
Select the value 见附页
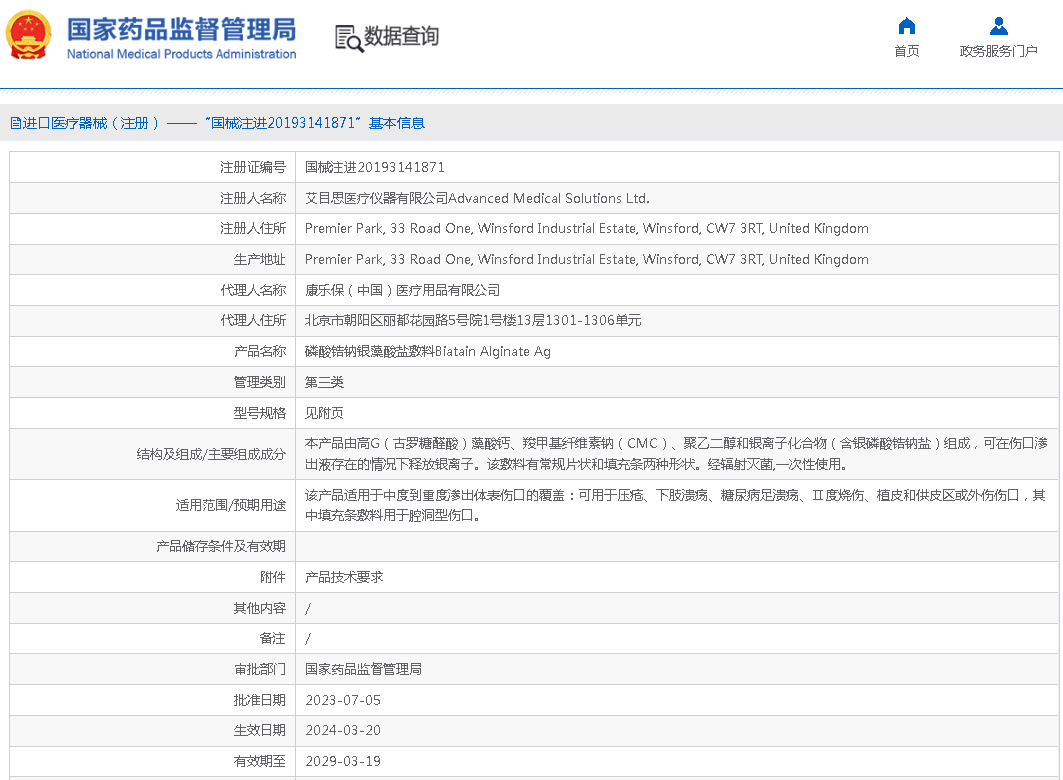324,413
